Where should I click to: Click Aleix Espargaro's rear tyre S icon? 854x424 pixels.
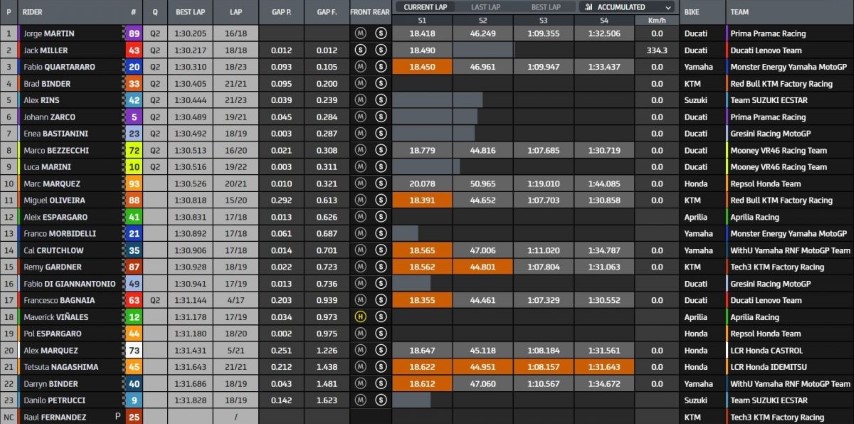pyautogui.click(x=381, y=217)
